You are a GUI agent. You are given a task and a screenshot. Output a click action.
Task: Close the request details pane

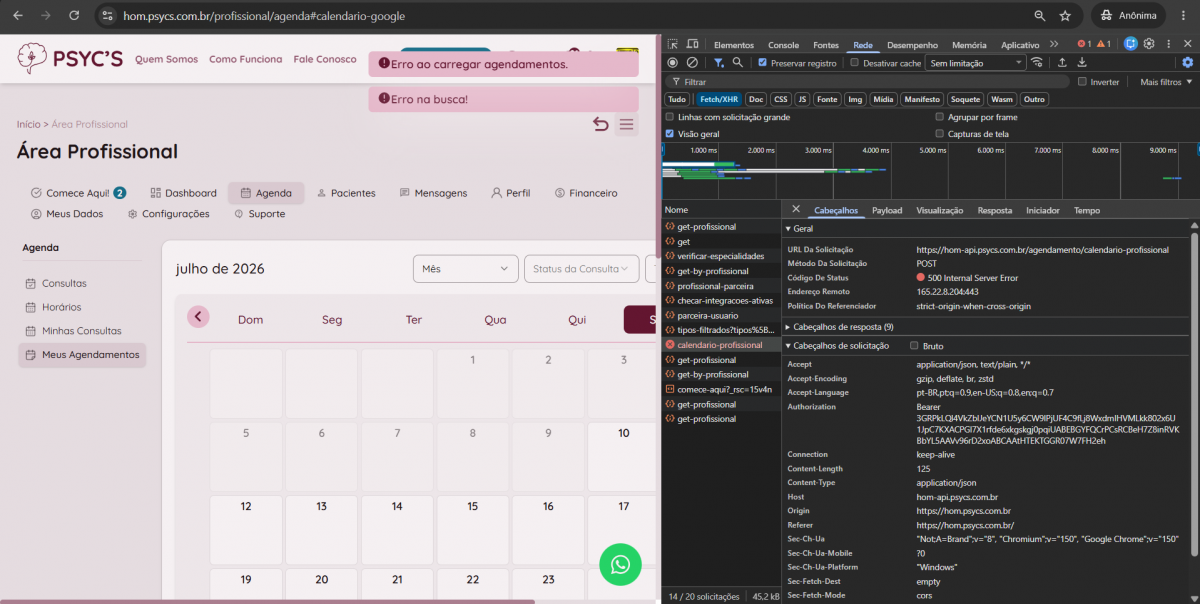tap(796, 209)
